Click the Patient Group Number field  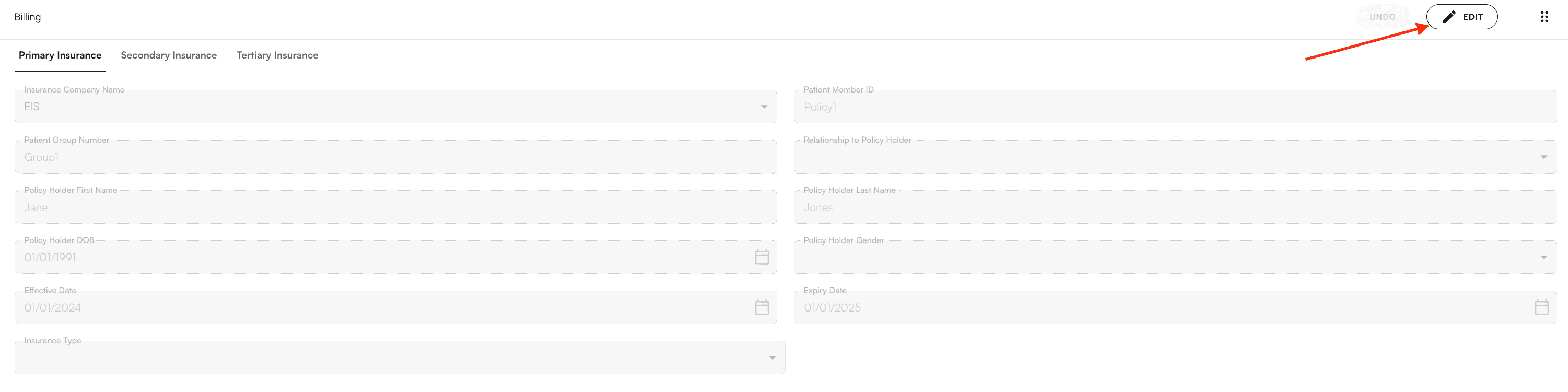395,157
